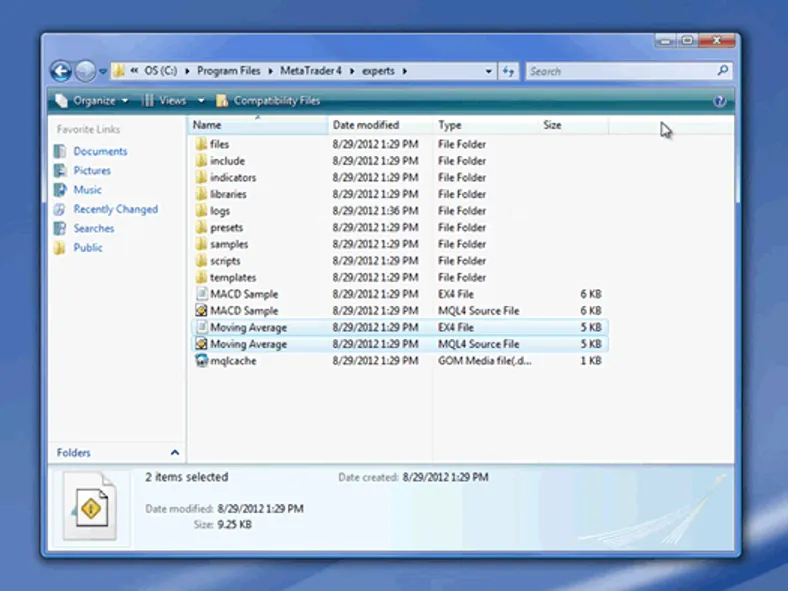
Task: Open the Views dropdown arrow
Action: tap(201, 101)
